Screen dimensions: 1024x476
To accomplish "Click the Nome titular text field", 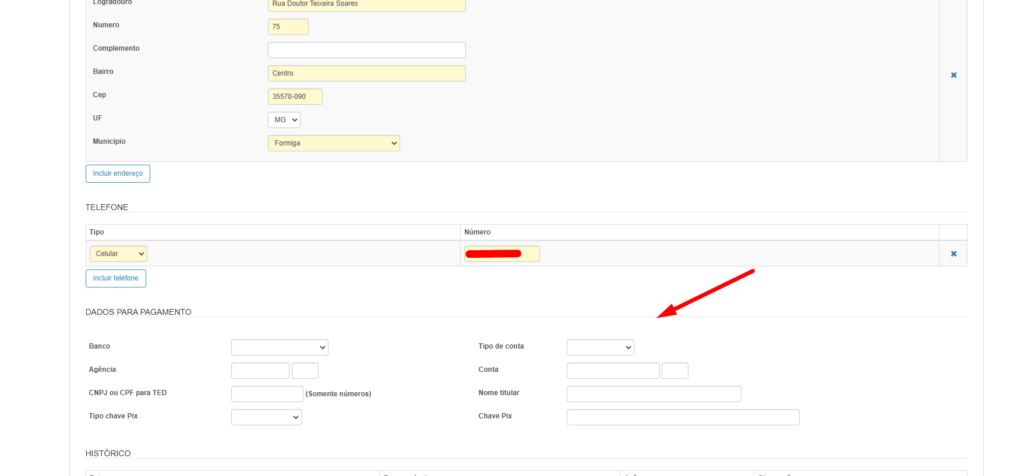I will click(654, 394).
